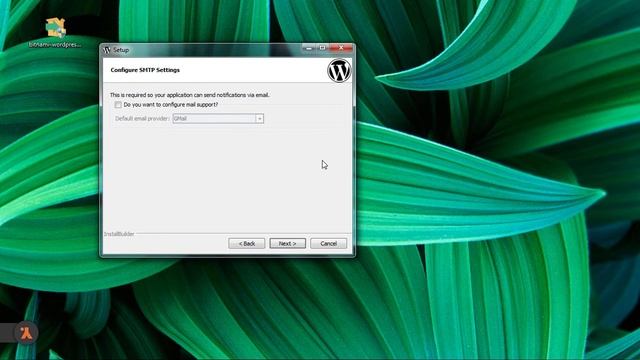Open the Default email provider dropdown arrow
Image resolution: width=640 pixels, height=360 pixels.
pos(260,118)
